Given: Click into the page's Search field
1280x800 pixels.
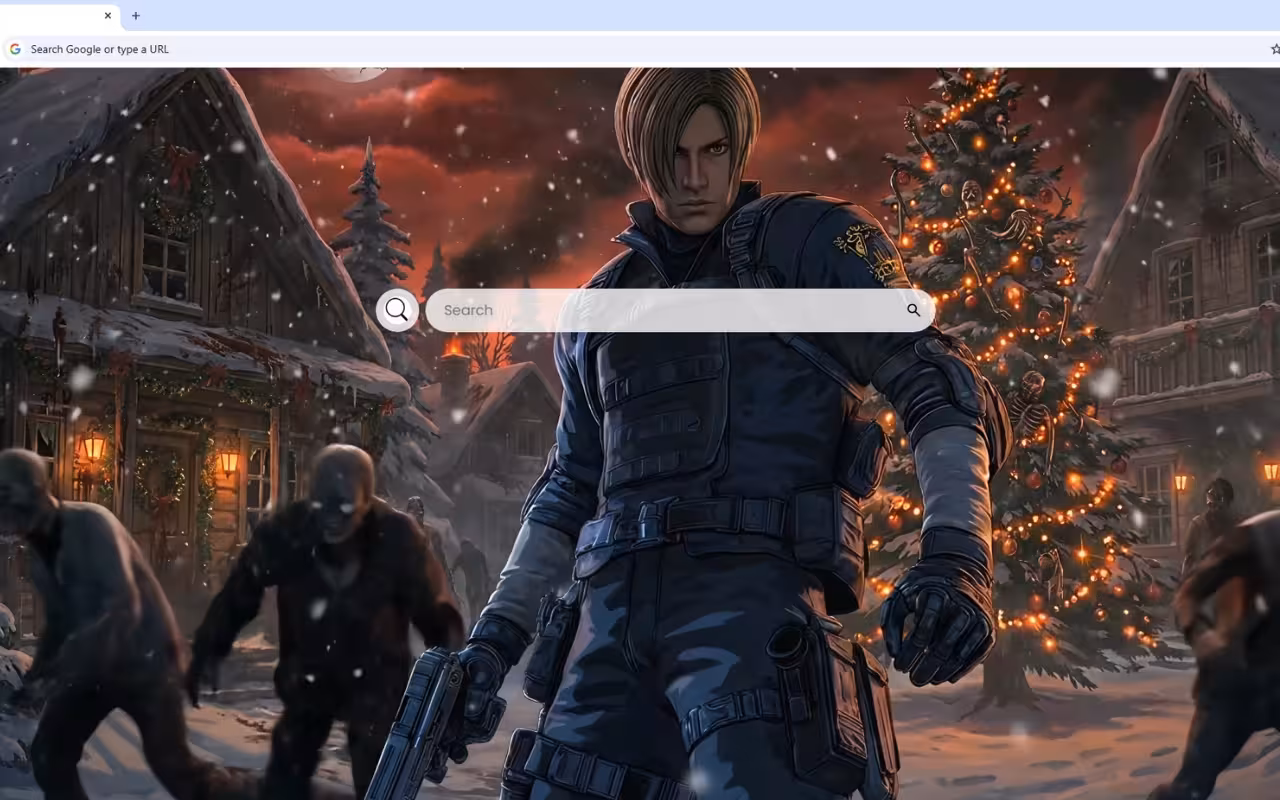Looking at the screenshot, I should (x=680, y=310).
